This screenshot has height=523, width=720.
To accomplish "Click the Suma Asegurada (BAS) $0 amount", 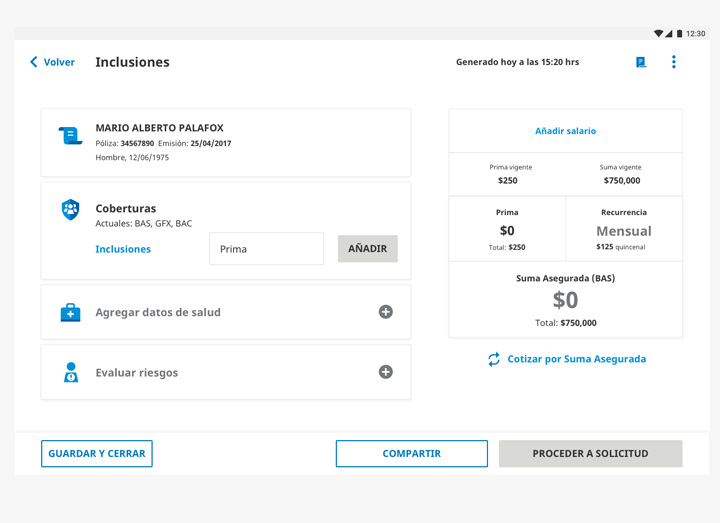I will pos(565,300).
